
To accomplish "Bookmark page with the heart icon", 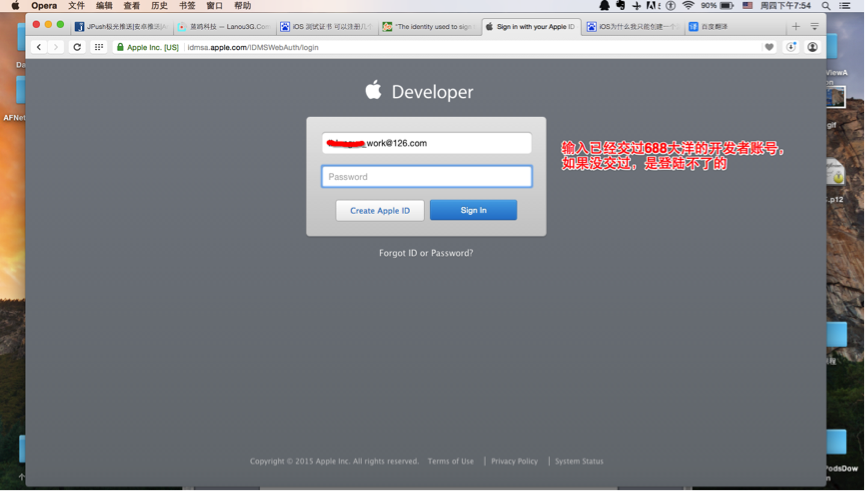I will pyautogui.click(x=769, y=47).
